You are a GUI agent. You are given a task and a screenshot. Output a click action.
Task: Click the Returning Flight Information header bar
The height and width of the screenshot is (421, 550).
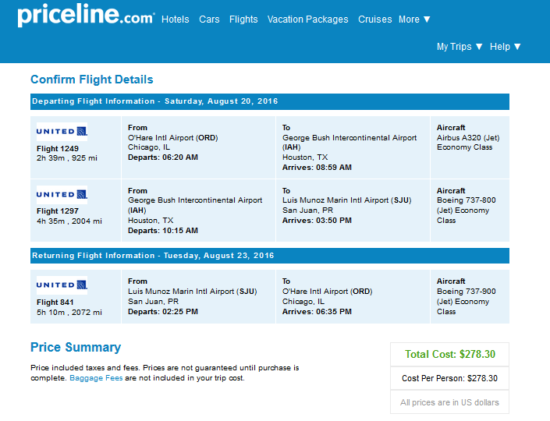pyautogui.click(x=270, y=255)
